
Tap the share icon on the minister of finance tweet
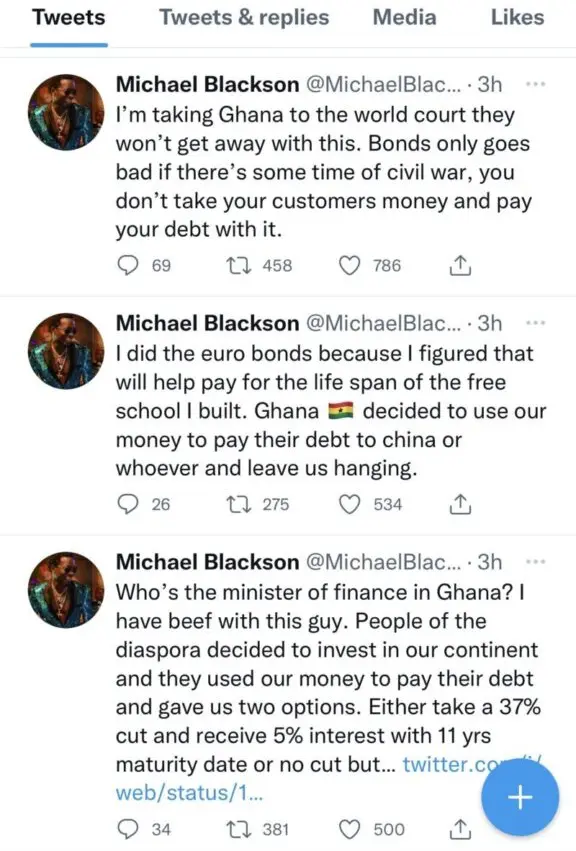click(x=459, y=828)
